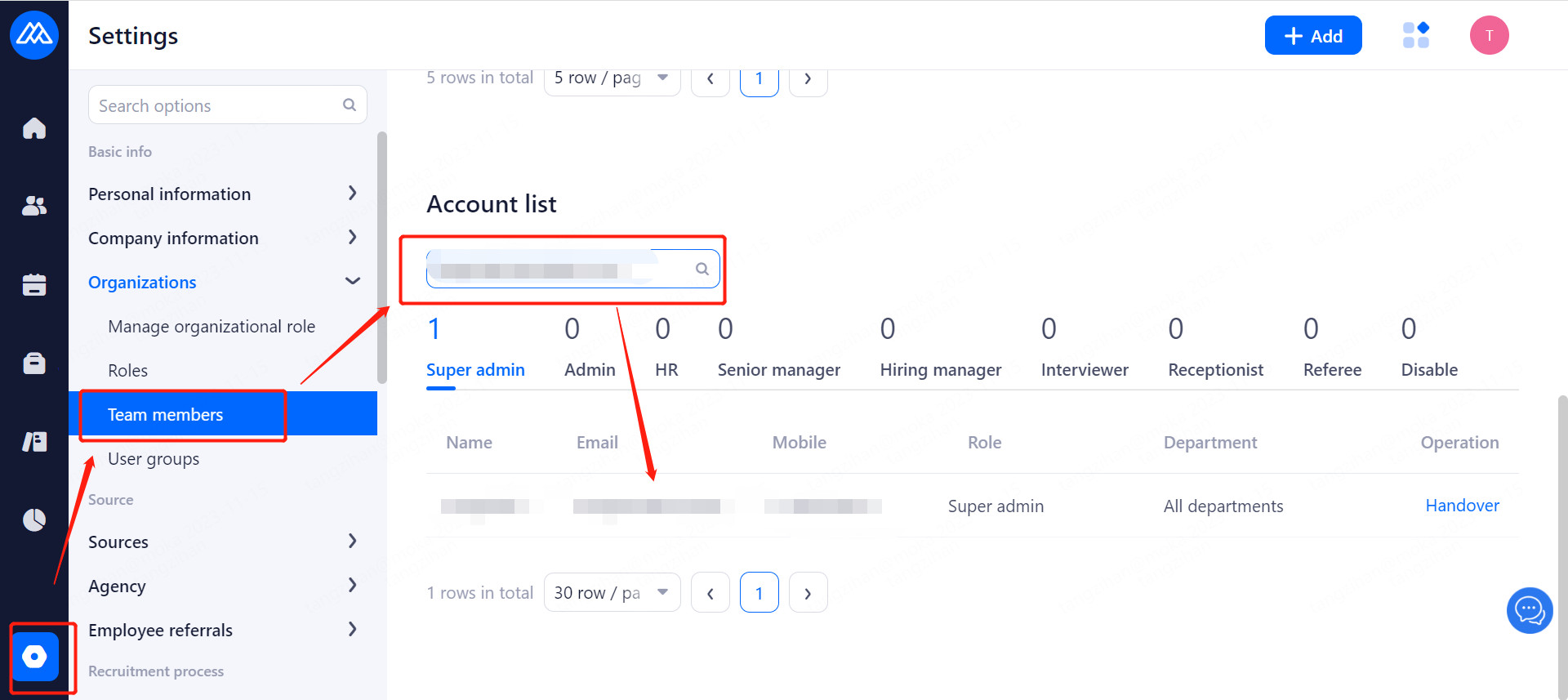
Task: Click the home icon in left sidebar
Action: click(x=34, y=128)
